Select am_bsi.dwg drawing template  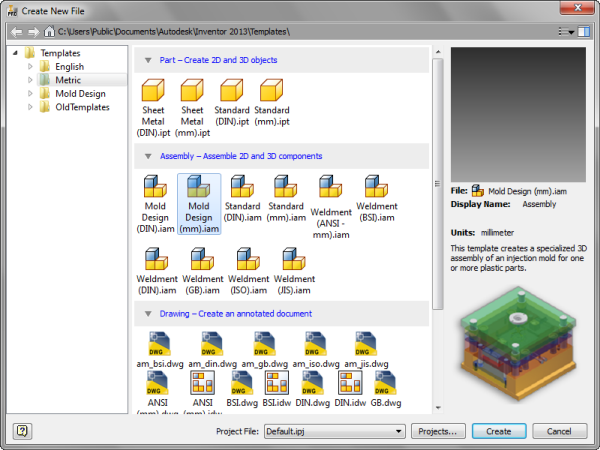coord(160,350)
